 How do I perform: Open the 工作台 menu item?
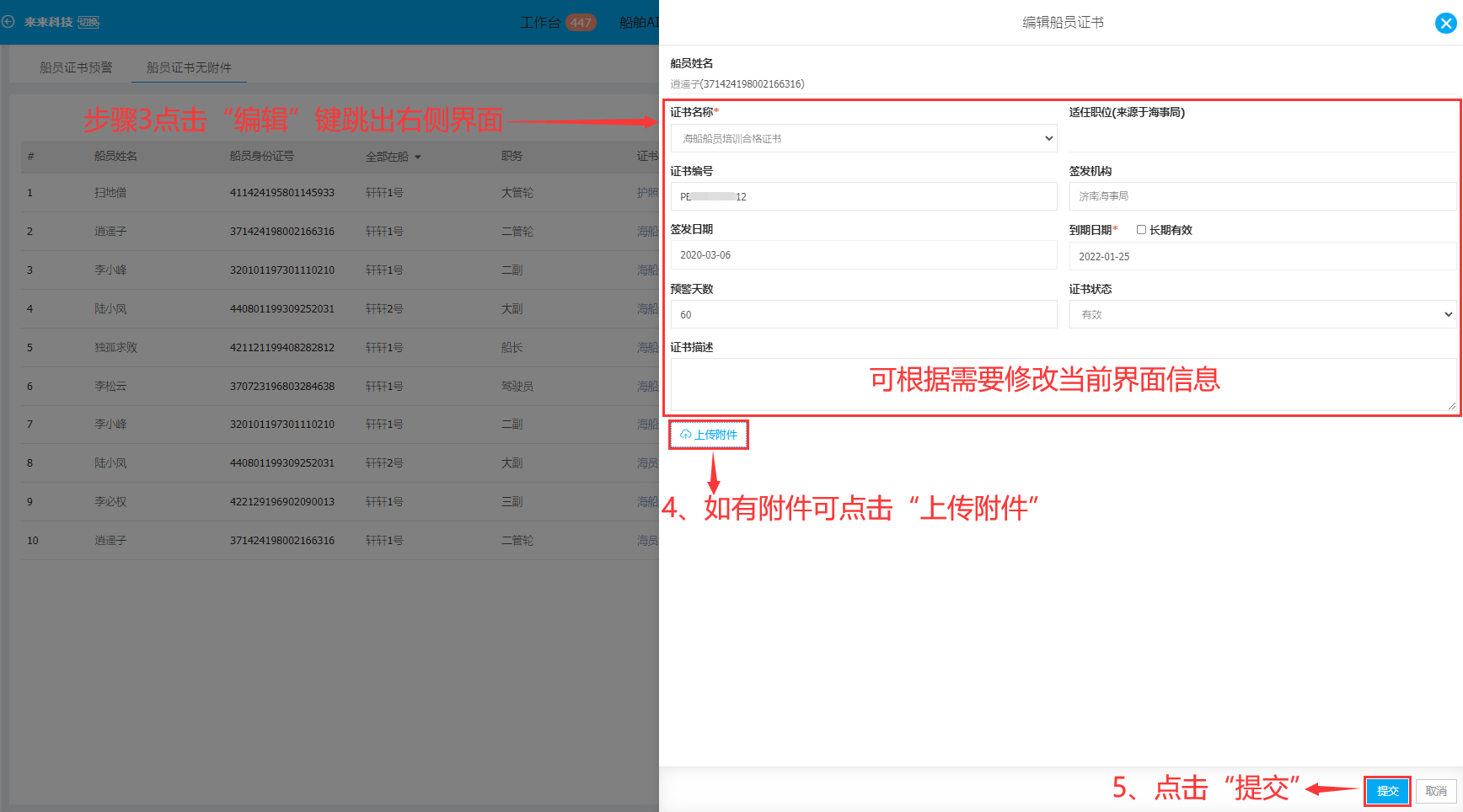(540, 23)
